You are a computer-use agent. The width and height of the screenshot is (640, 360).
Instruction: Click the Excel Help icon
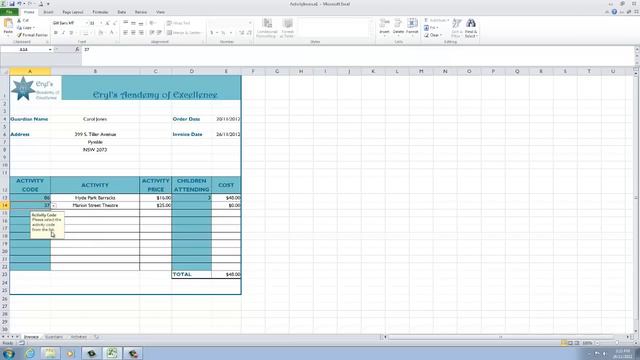pyautogui.click(x=614, y=12)
